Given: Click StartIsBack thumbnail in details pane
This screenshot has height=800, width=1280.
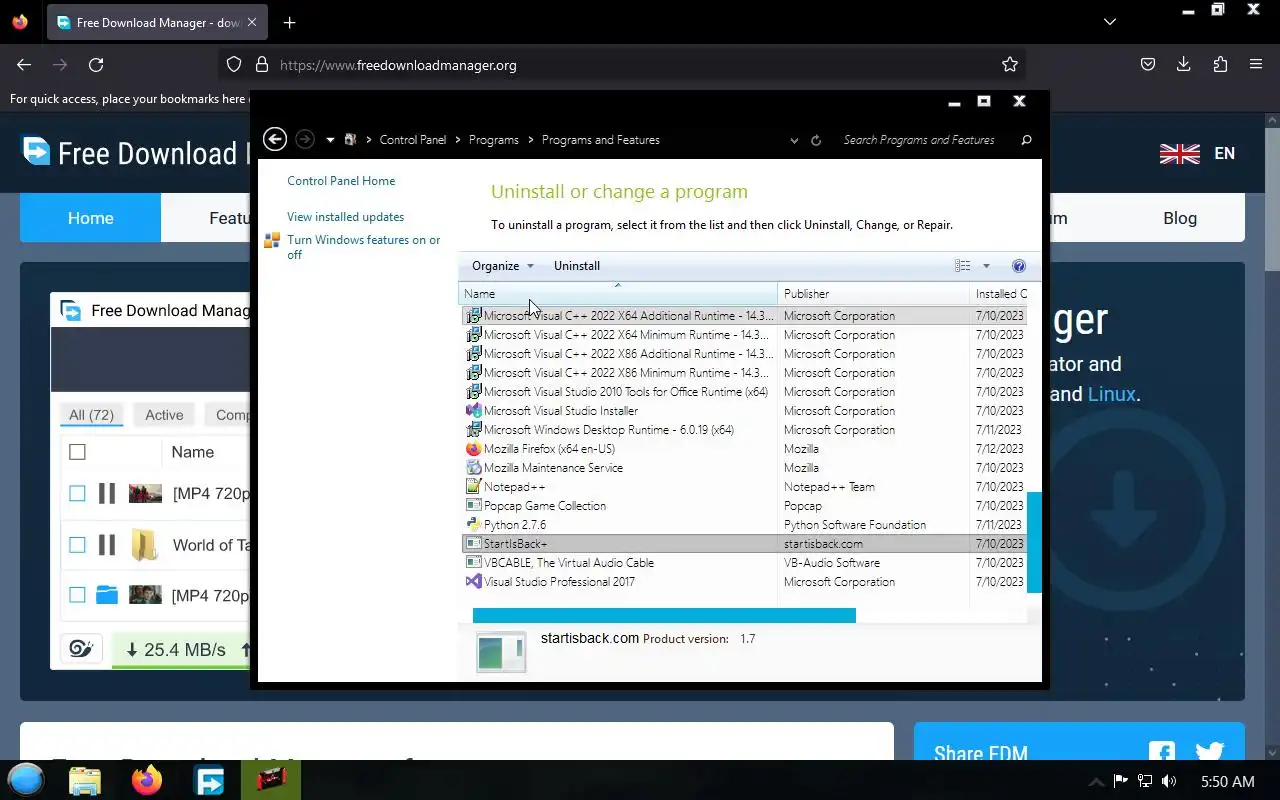Looking at the screenshot, I should pos(500,652).
